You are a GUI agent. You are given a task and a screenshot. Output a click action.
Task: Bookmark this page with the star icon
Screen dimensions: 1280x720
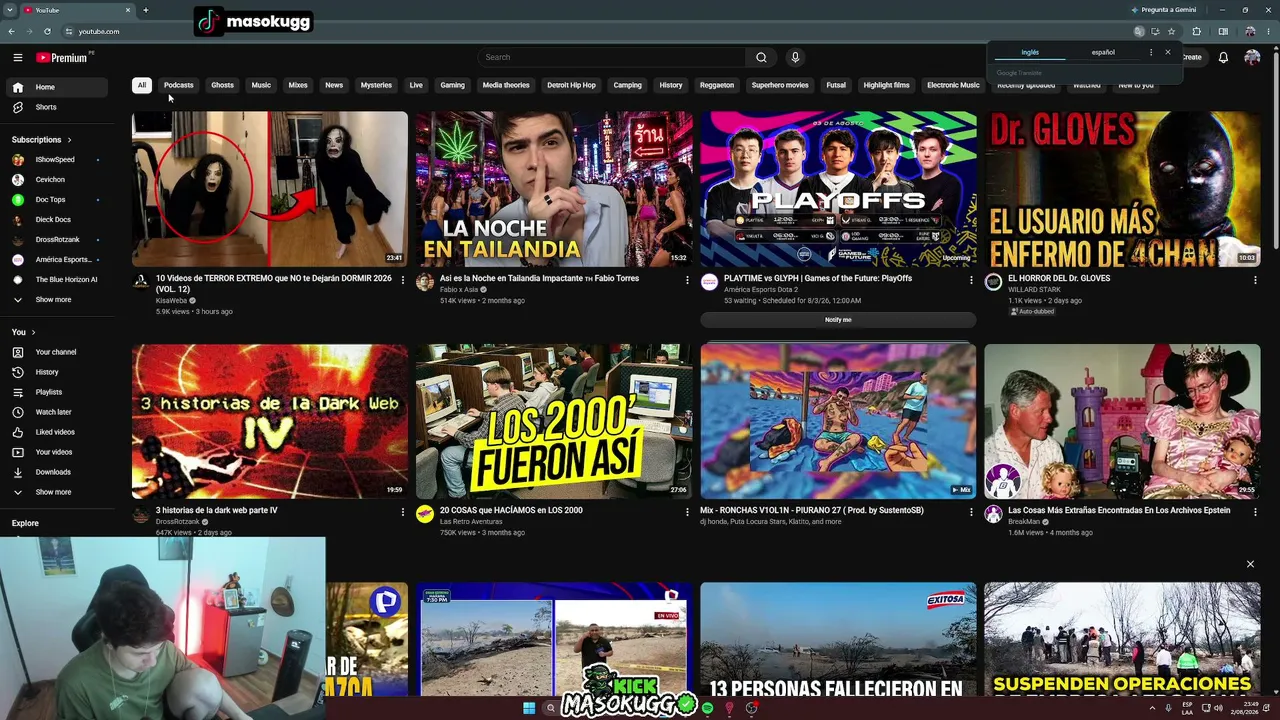click(1171, 31)
